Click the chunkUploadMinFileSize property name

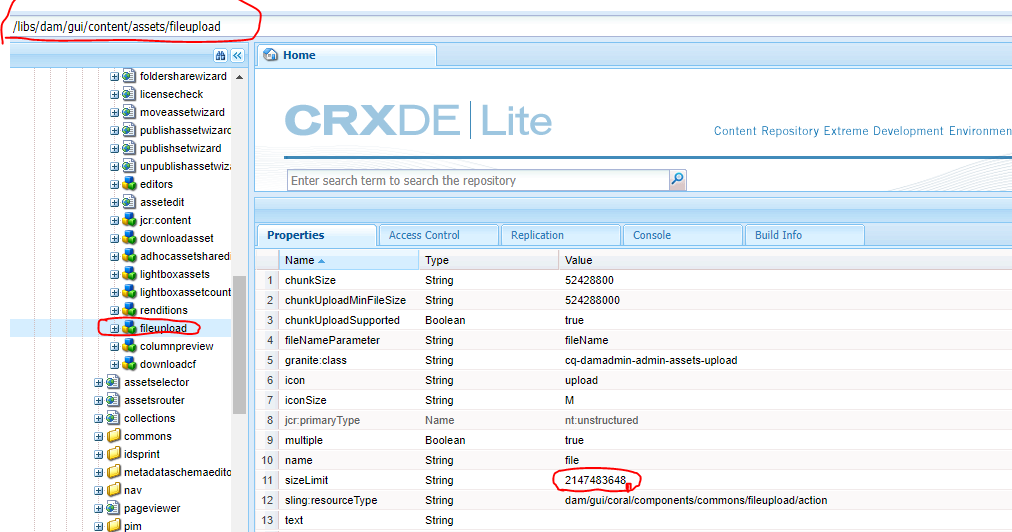(x=345, y=300)
